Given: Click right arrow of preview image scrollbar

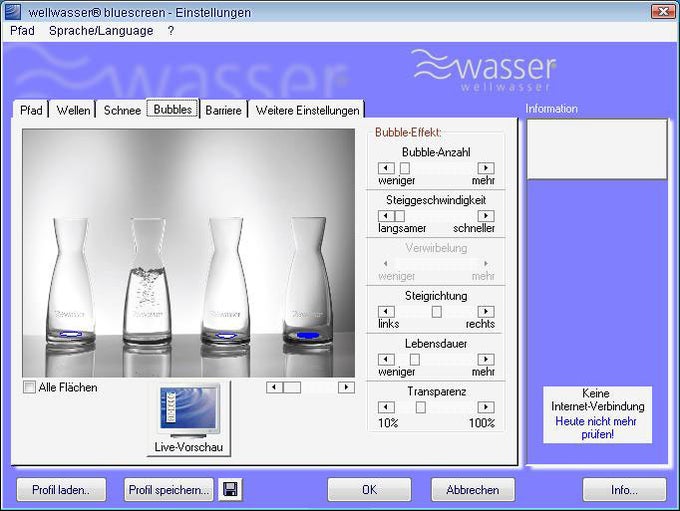Looking at the screenshot, I should tap(346, 387).
